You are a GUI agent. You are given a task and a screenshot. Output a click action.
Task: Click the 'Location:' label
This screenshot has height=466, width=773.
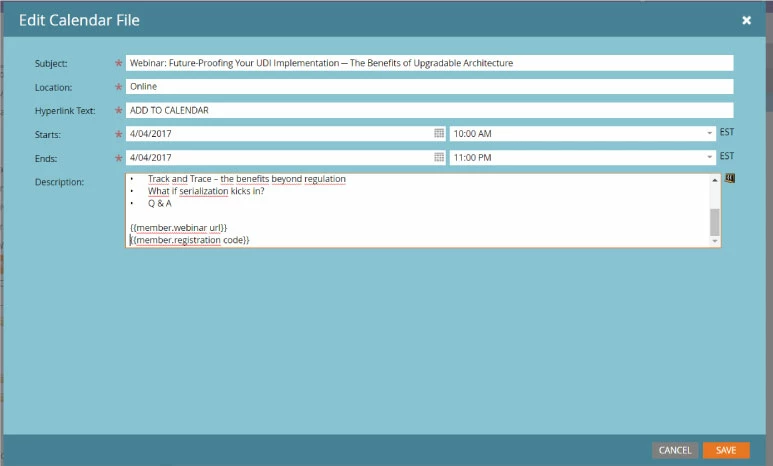coord(53,87)
